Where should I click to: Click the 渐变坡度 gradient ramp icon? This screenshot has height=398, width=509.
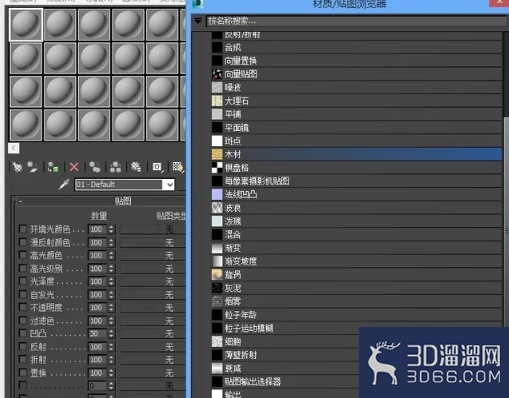217,261
